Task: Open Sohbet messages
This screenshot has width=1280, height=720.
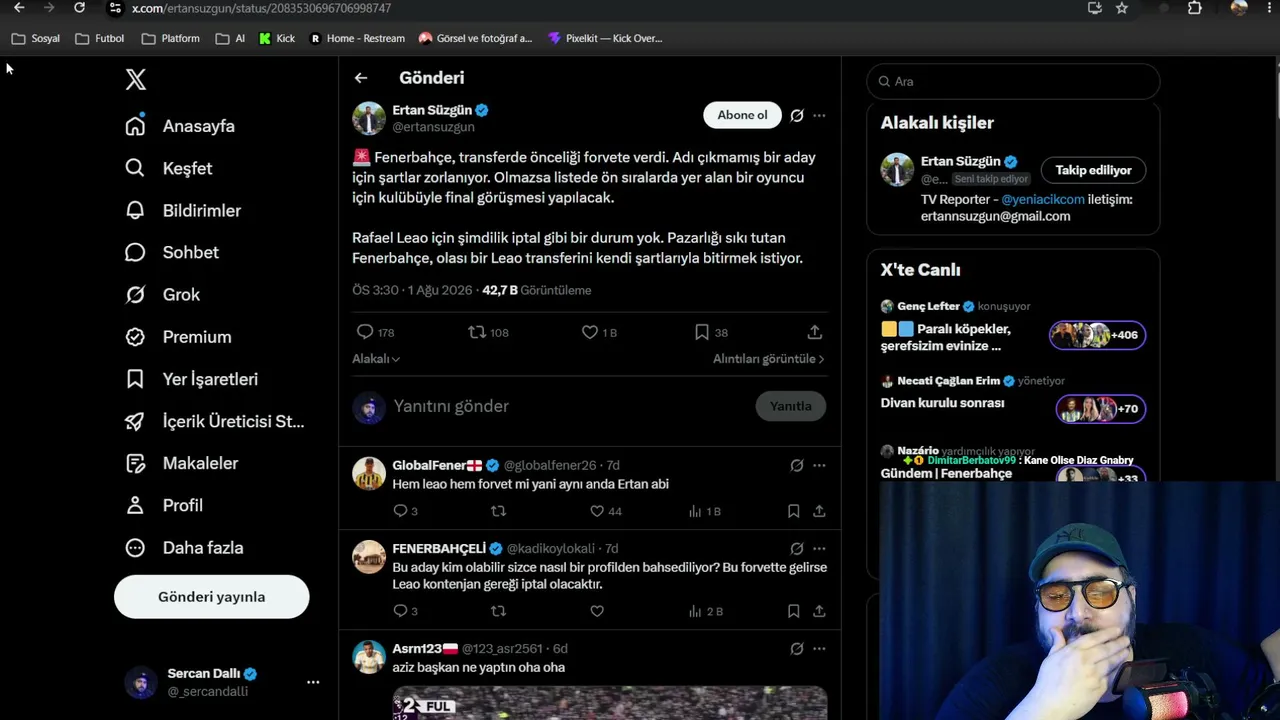Action: tap(172, 252)
